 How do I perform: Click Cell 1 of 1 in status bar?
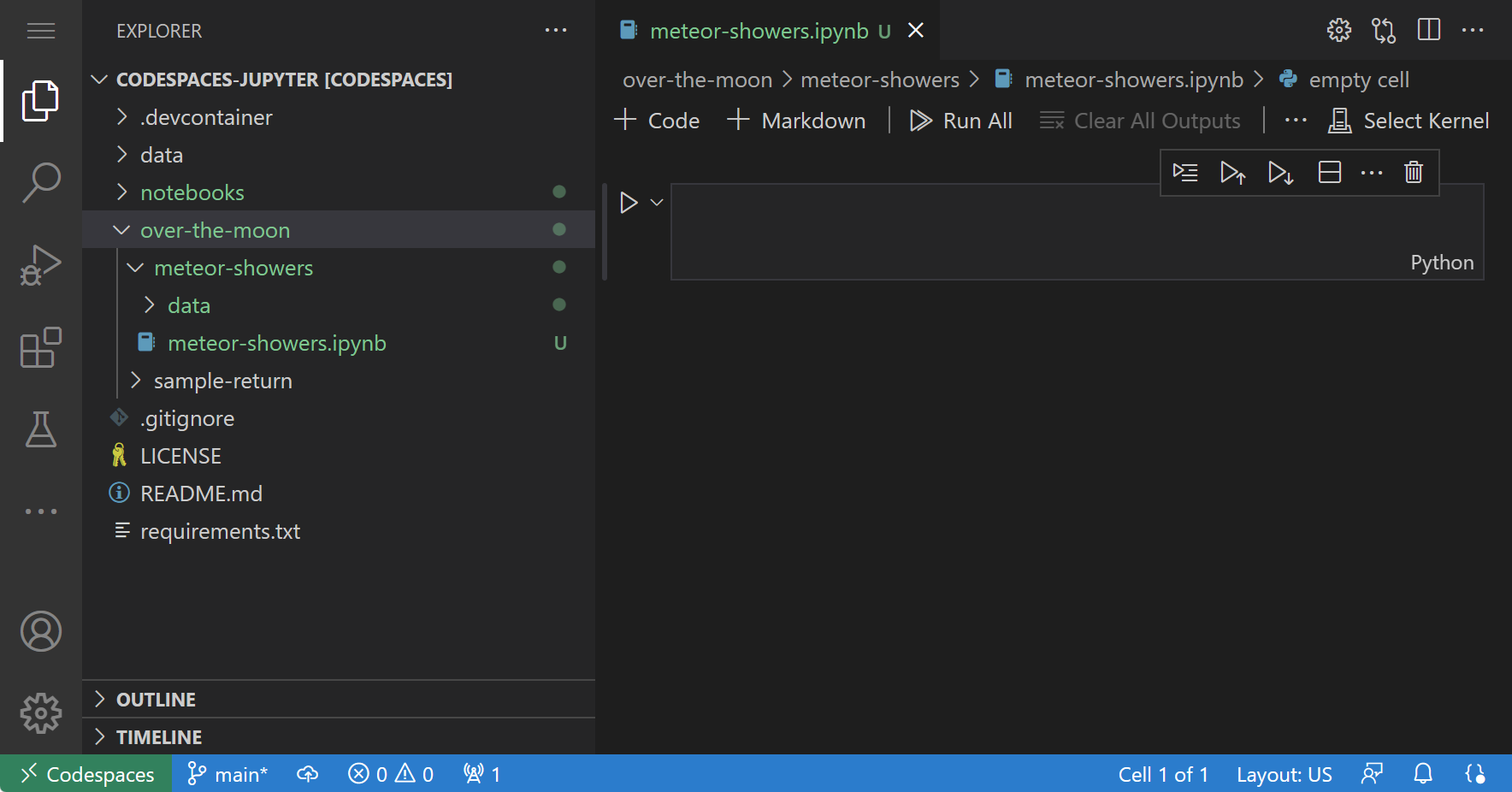click(x=1163, y=774)
